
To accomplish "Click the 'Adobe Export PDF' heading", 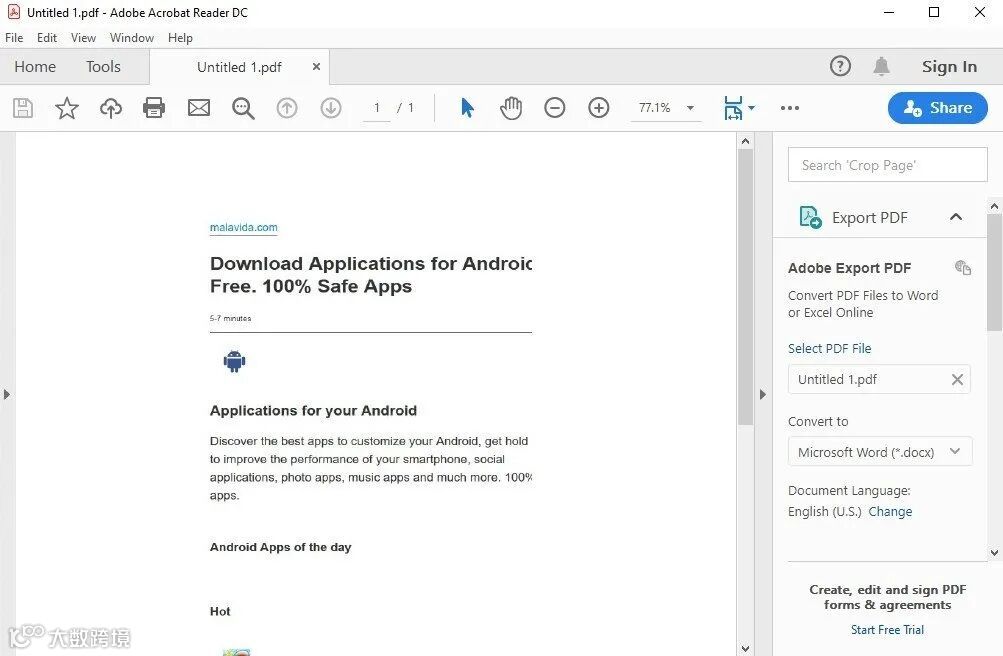I will (x=849, y=268).
